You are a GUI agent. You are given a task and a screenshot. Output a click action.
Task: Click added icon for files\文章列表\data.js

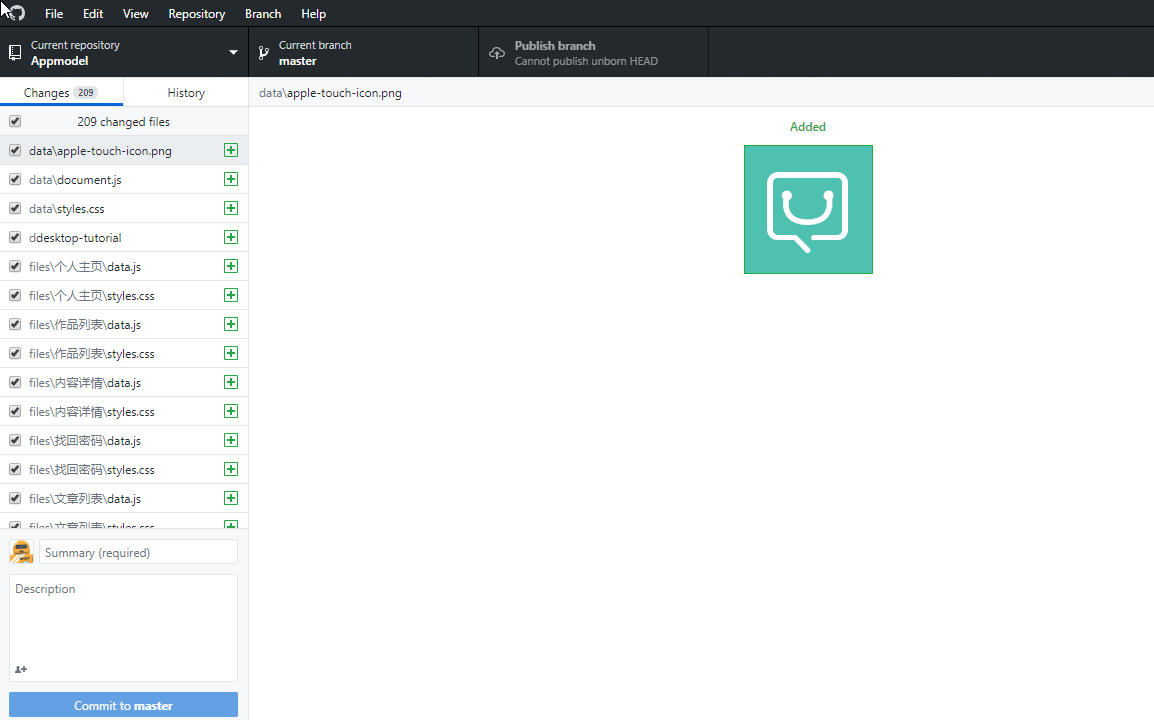(x=231, y=498)
